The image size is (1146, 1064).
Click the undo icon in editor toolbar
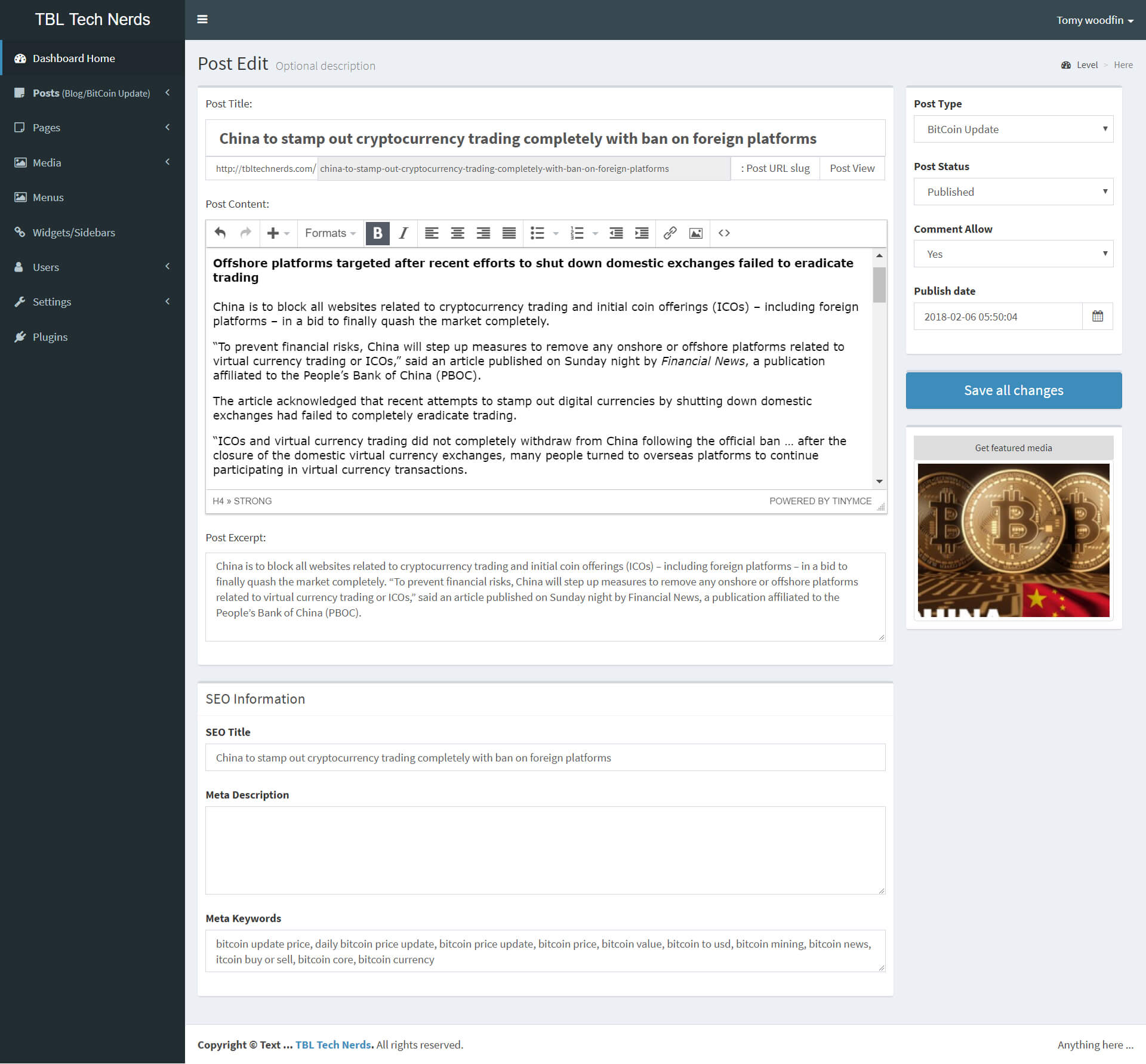pyautogui.click(x=220, y=233)
